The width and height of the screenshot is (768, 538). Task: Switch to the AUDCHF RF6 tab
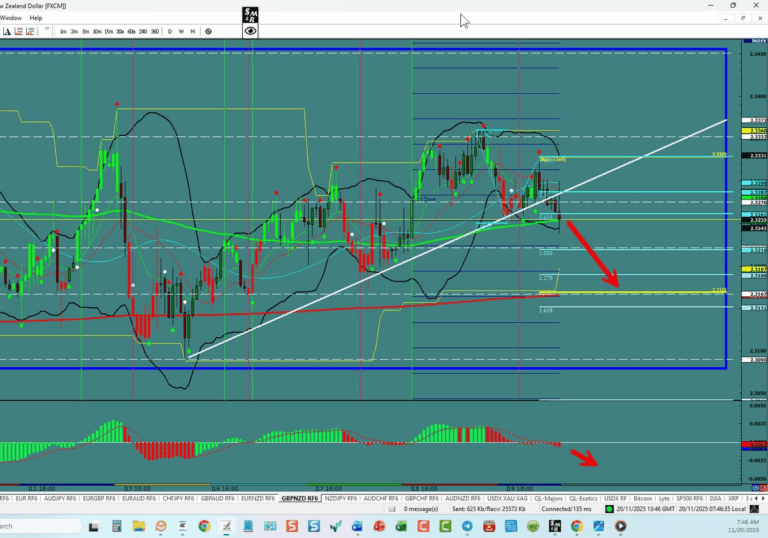point(381,498)
